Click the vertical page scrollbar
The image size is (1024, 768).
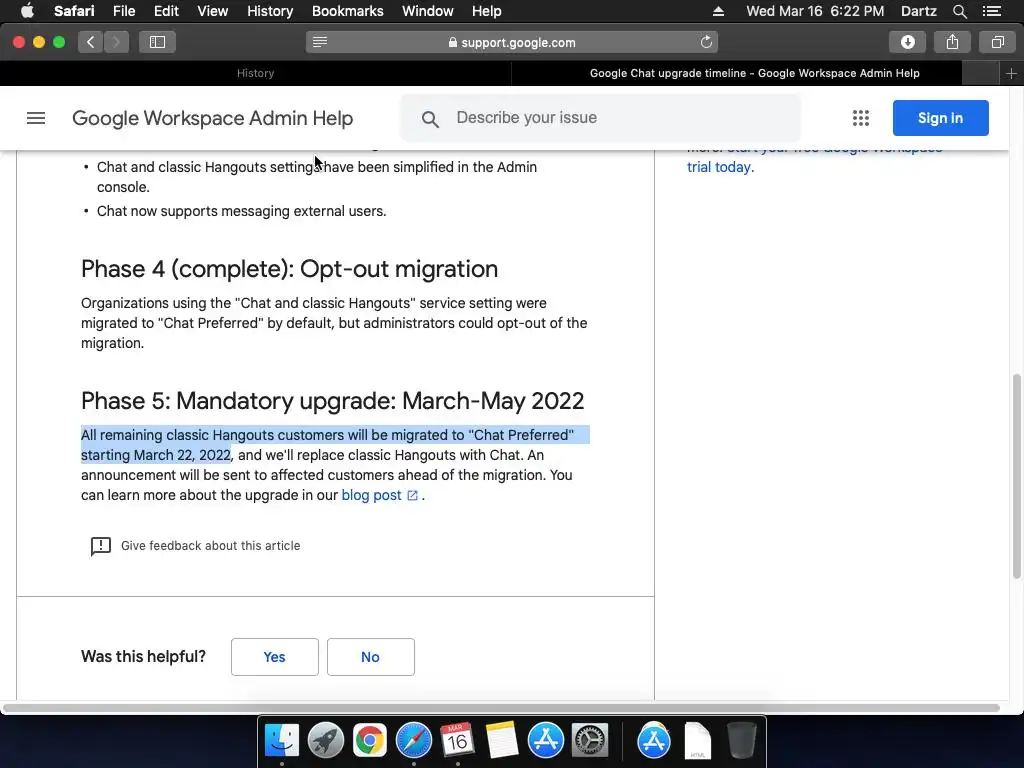[x=1016, y=476]
